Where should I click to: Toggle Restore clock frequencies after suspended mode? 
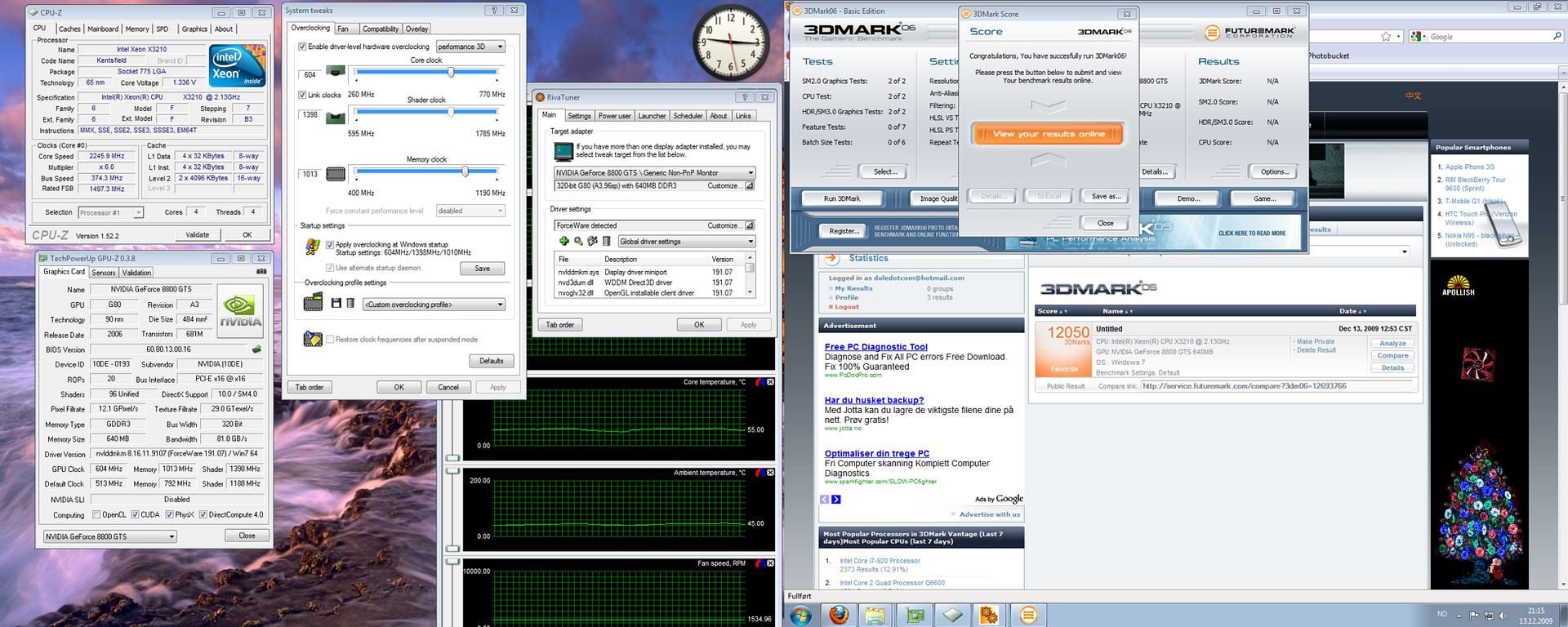(x=330, y=340)
